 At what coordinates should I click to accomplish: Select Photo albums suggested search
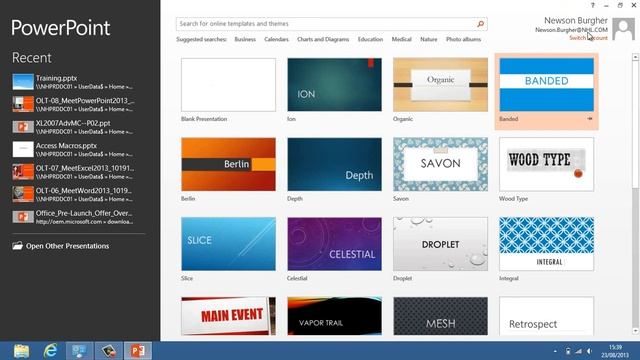(463, 40)
